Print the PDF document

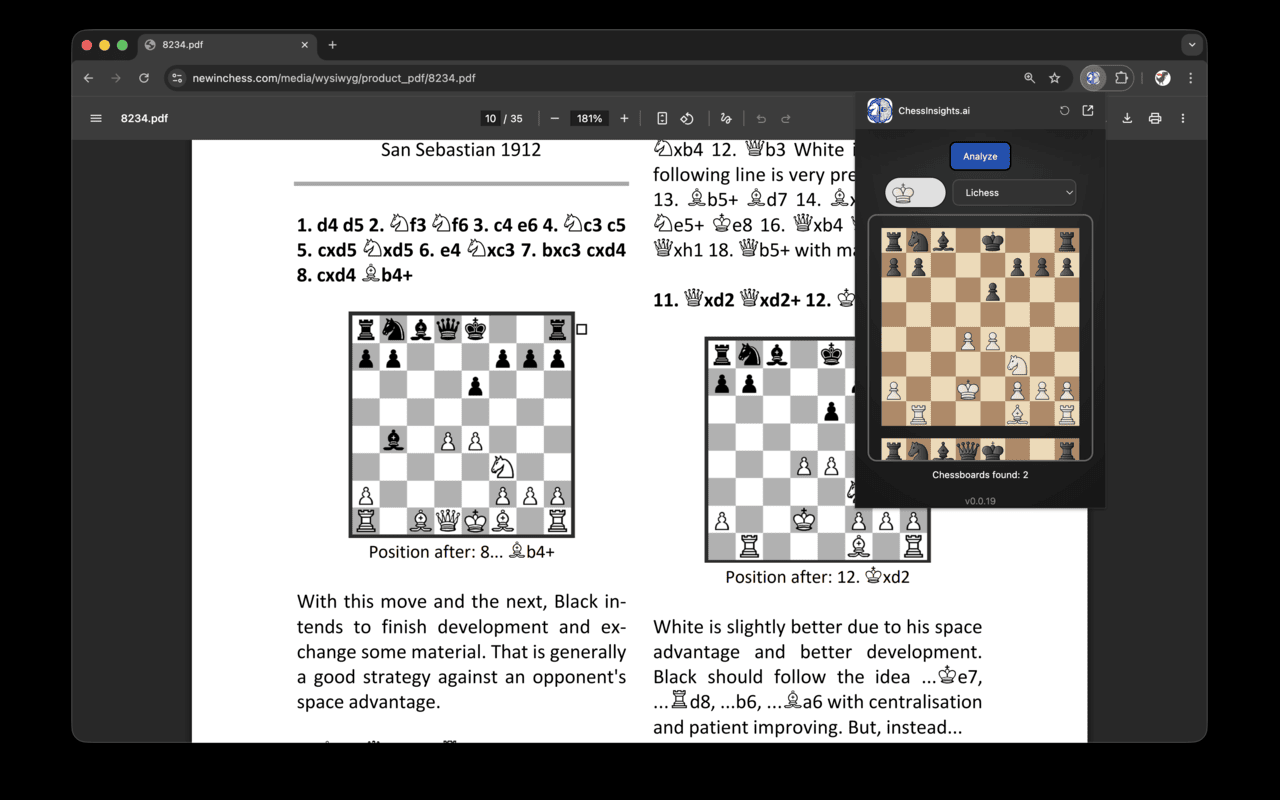coord(1155,118)
